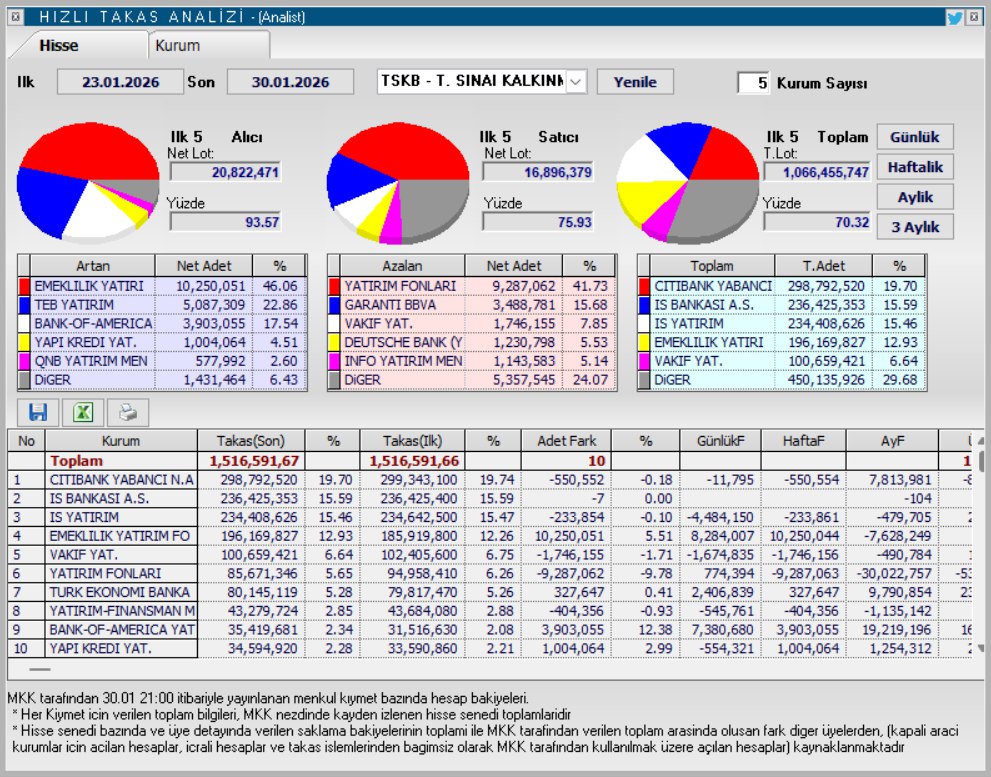Open the TSKB stock selection dropdown

[575, 82]
